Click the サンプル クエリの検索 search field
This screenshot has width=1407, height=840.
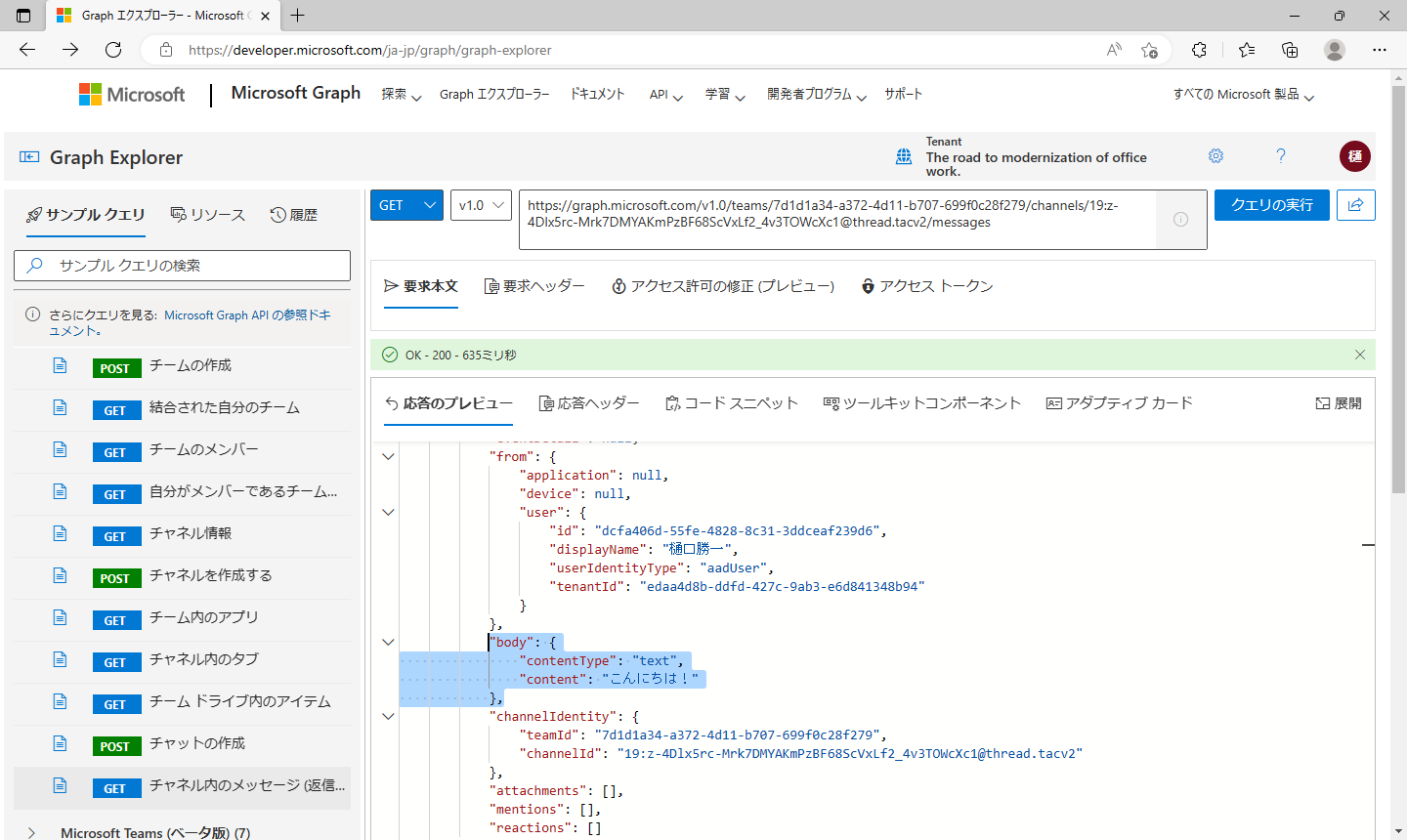pyautogui.click(x=182, y=266)
